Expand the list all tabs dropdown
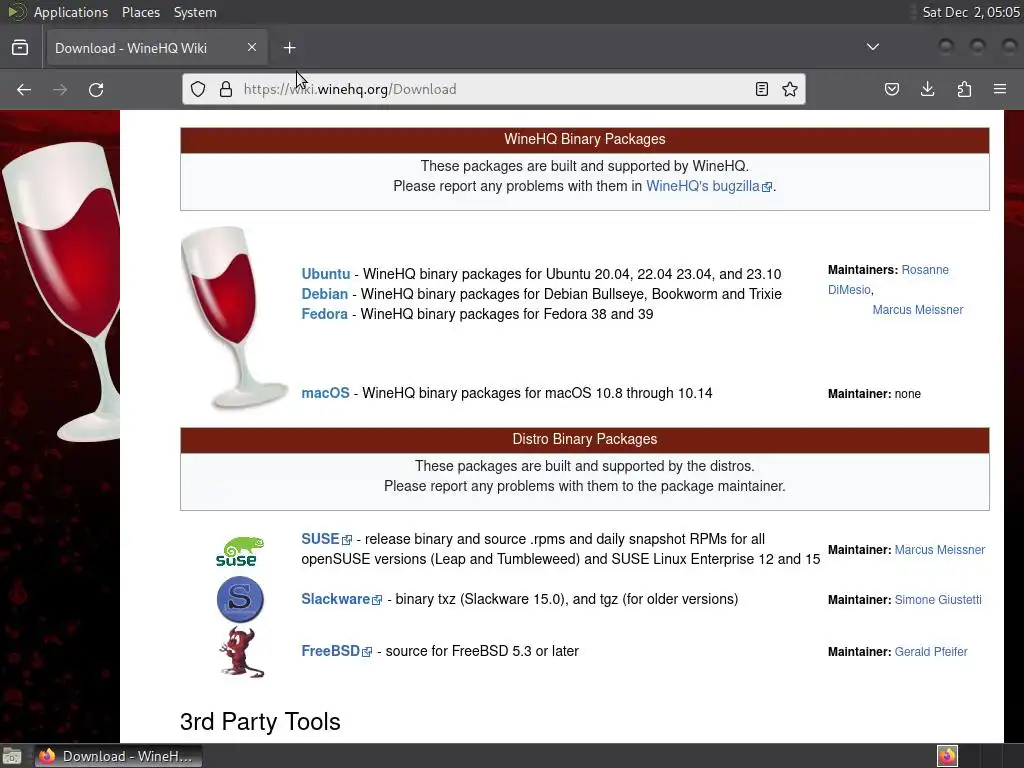 point(872,47)
